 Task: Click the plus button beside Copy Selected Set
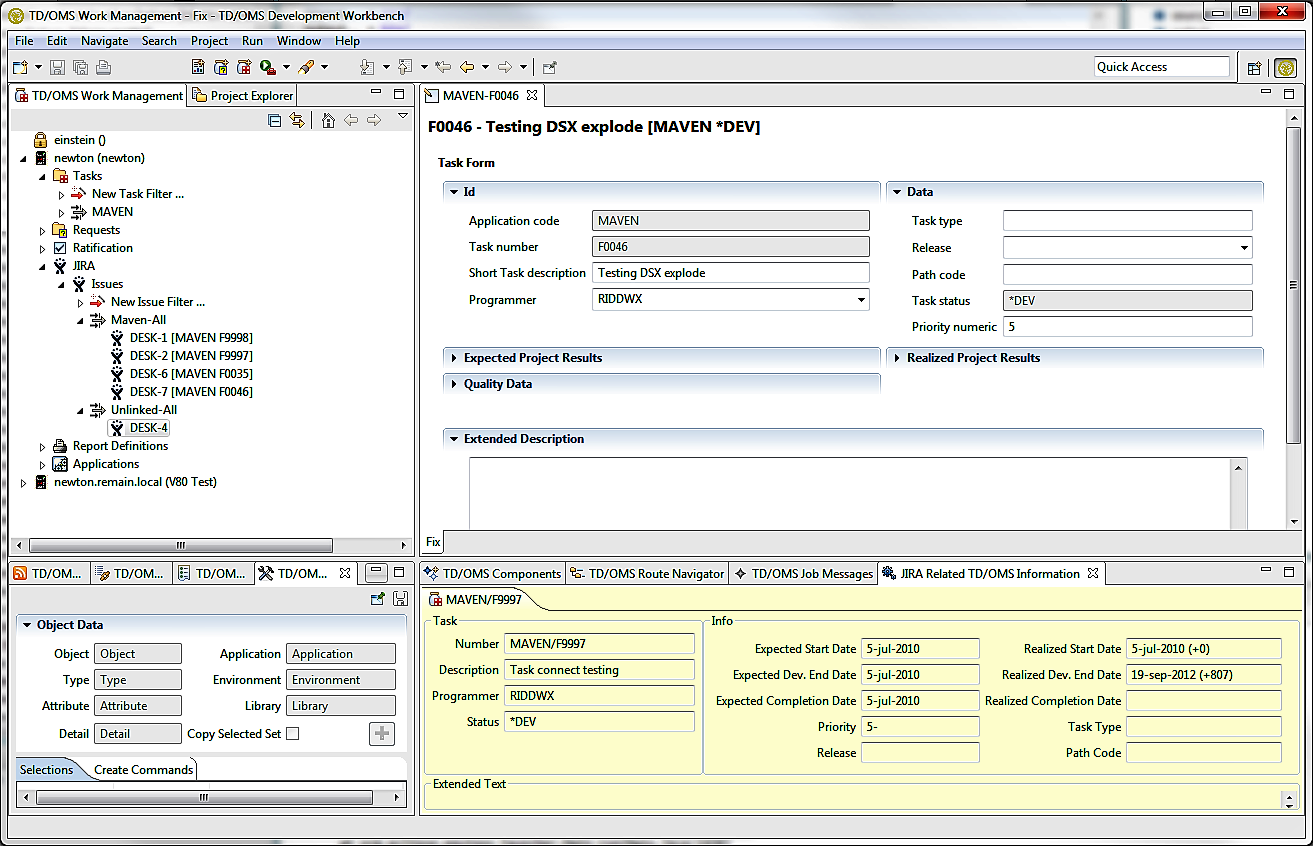(381, 733)
